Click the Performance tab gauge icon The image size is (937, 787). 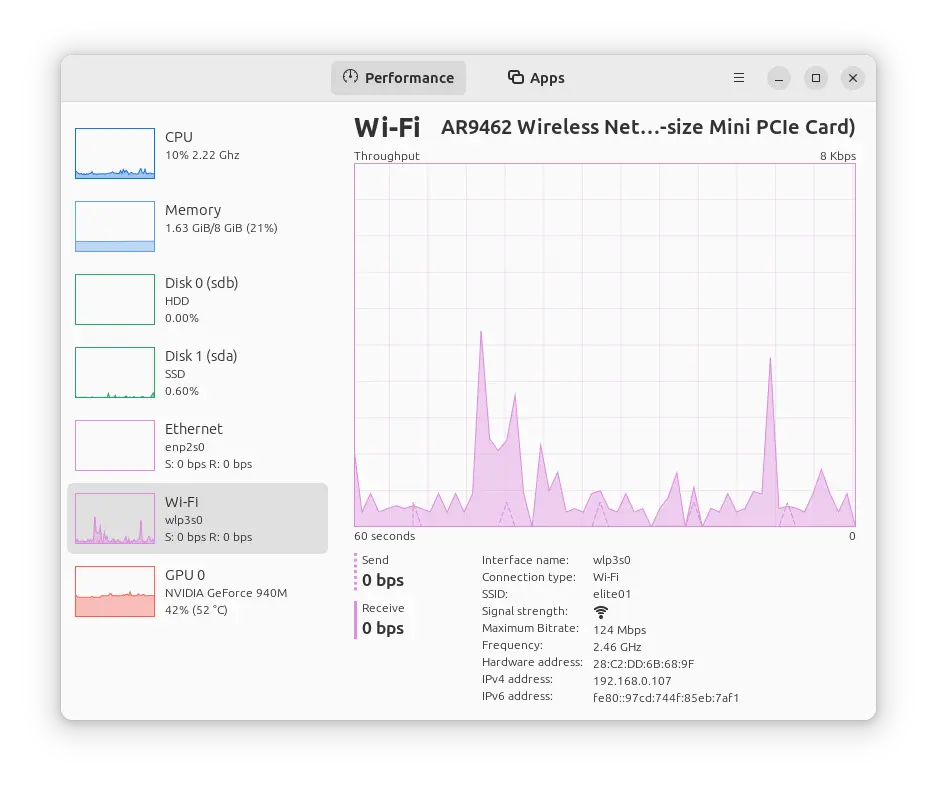[x=350, y=77]
